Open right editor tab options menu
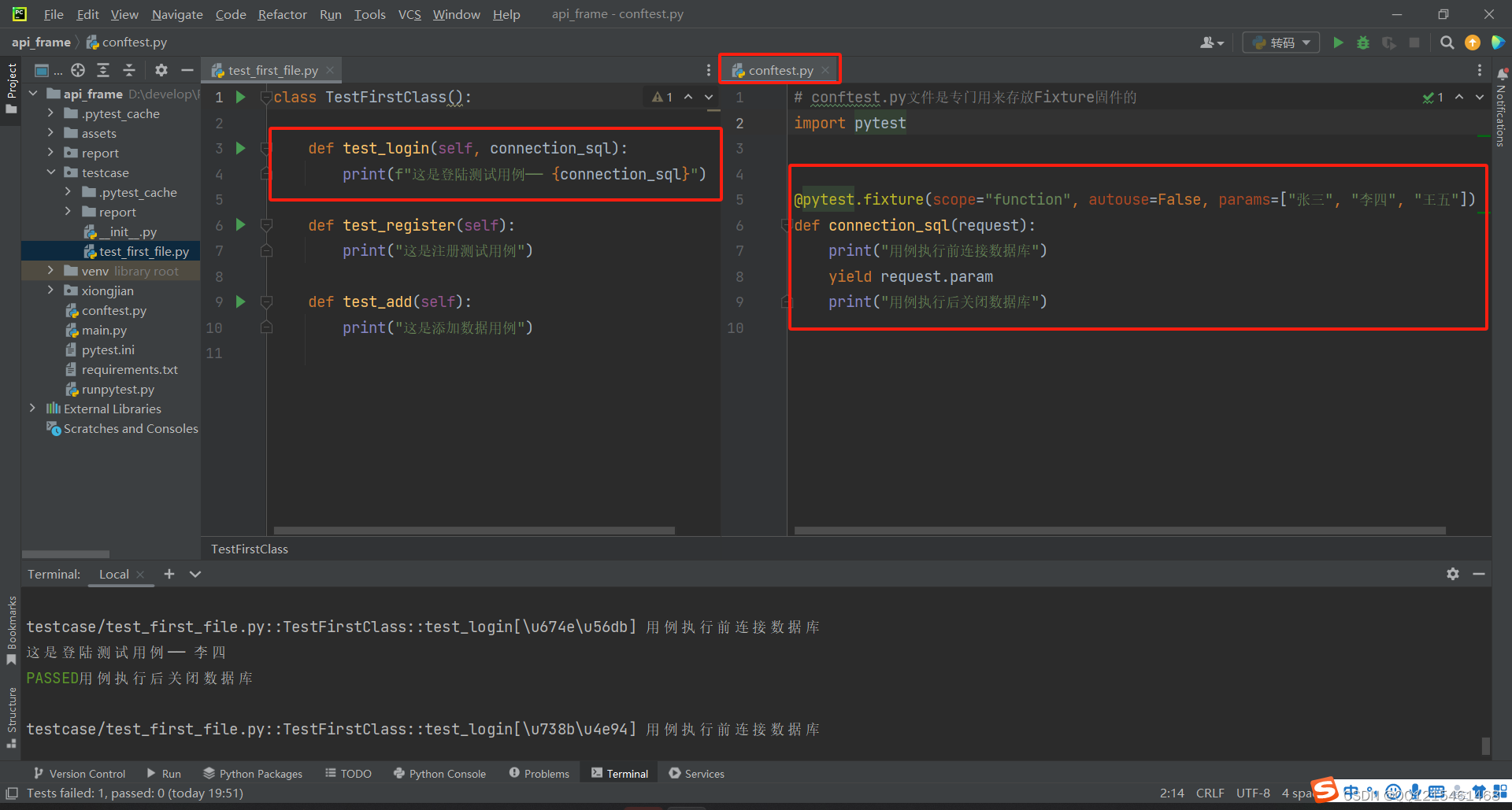 pos(1480,70)
